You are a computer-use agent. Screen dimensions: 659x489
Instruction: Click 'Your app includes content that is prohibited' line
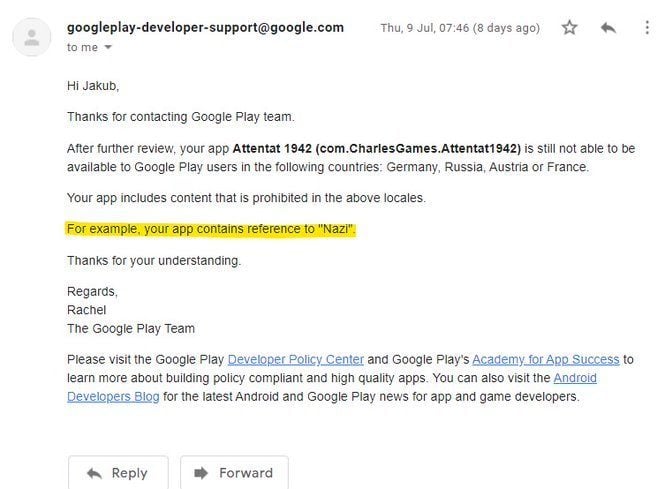[246, 198]
